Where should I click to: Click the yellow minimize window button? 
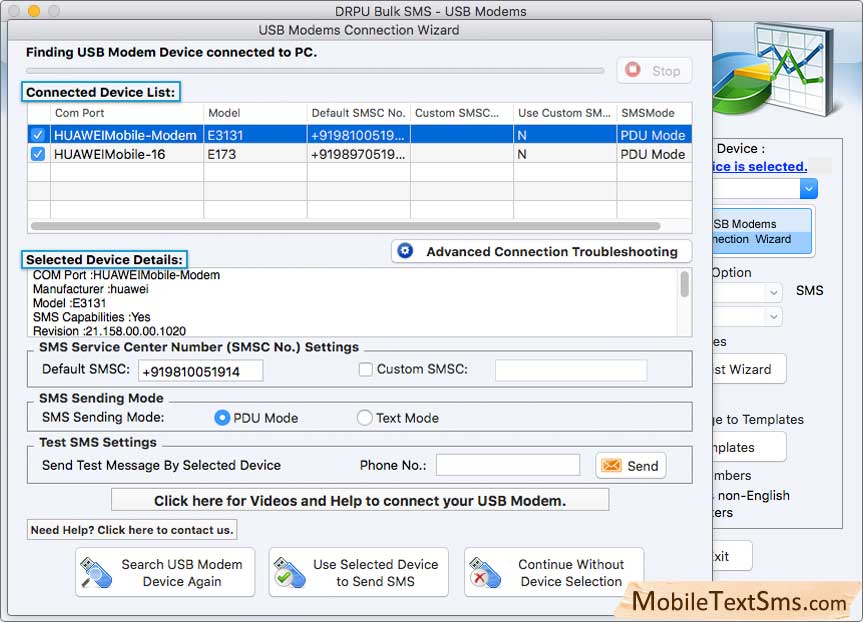34,10
